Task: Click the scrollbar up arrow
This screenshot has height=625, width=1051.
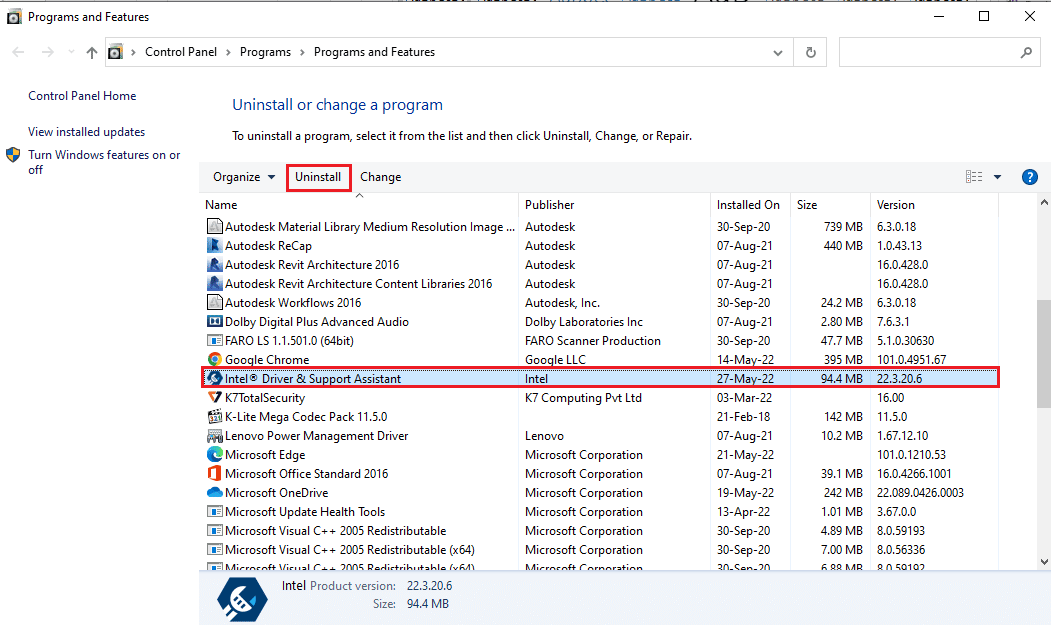Action: 1044,202
